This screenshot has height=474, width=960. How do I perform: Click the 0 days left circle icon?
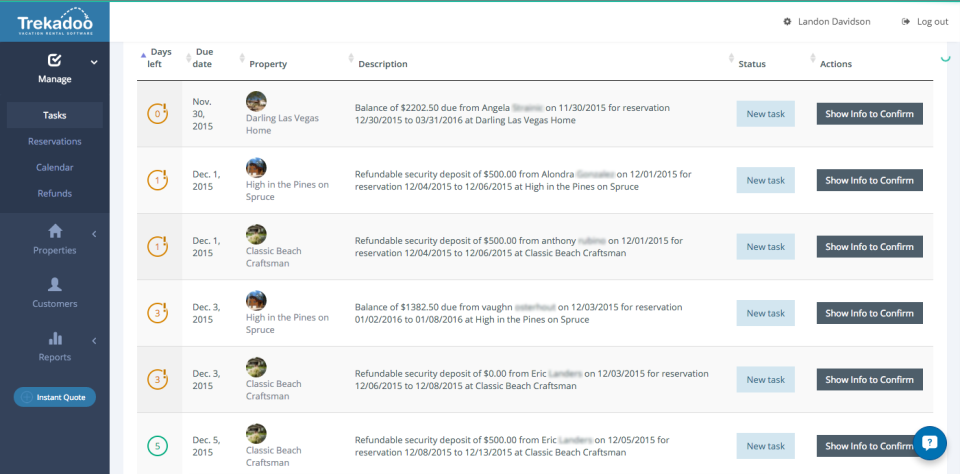point(157,114)
